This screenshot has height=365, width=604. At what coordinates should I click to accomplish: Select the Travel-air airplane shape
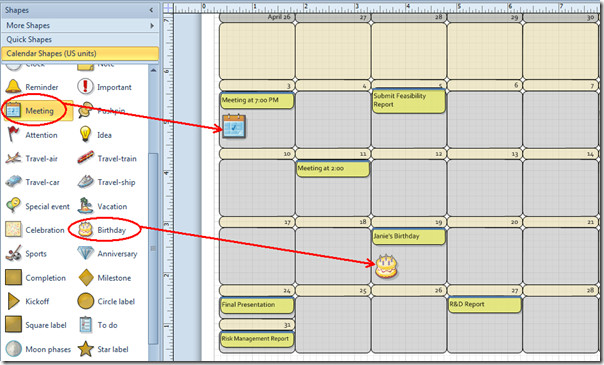point(13,158)
